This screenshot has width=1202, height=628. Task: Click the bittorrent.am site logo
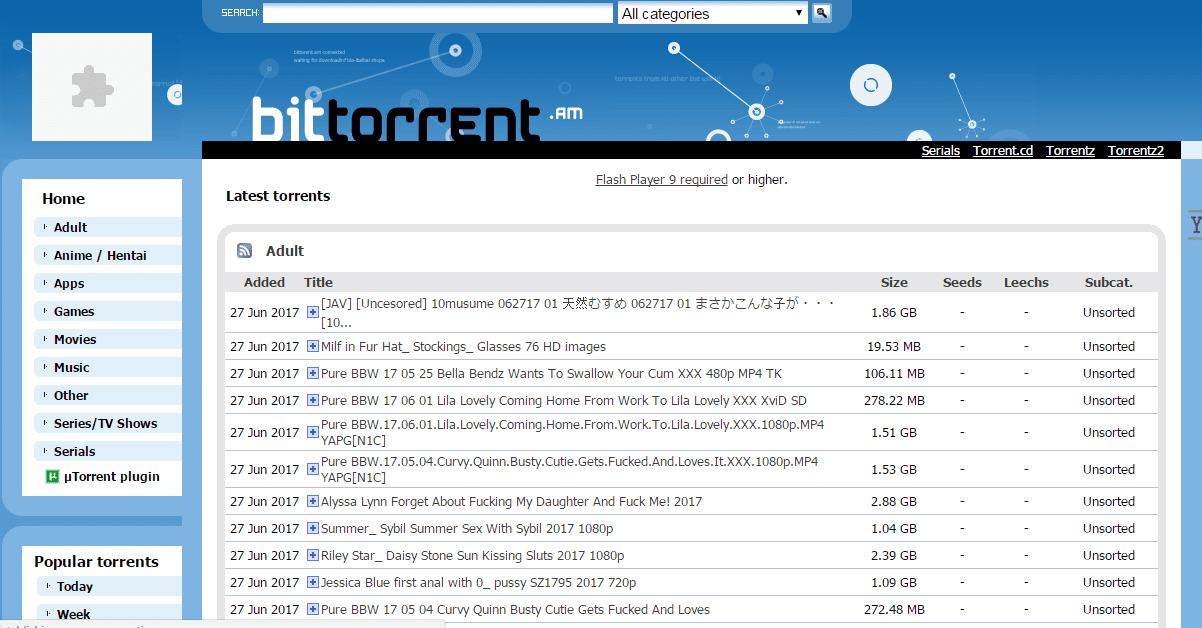417,118
